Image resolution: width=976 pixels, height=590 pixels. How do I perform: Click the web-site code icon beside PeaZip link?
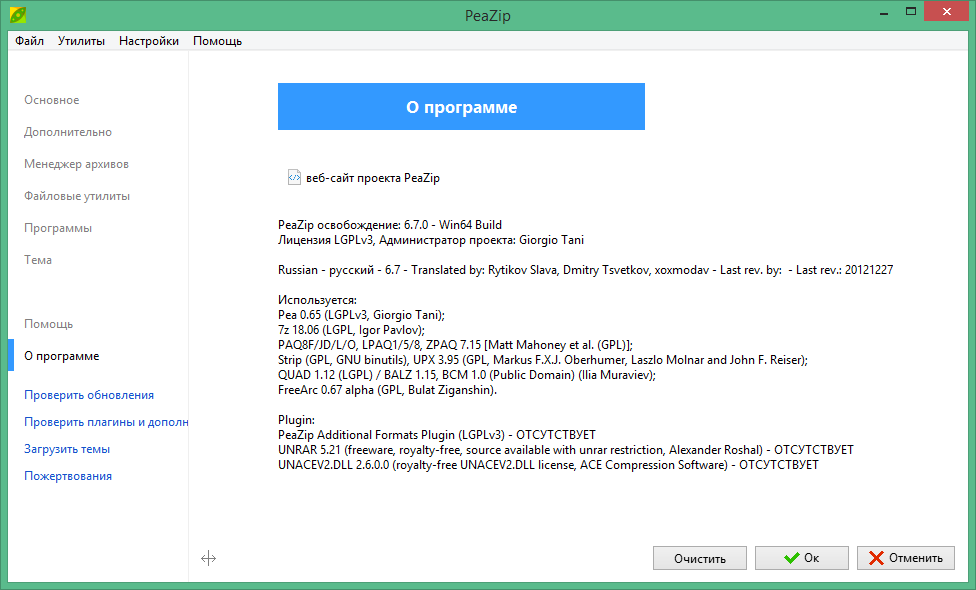(x=294, y=178)
